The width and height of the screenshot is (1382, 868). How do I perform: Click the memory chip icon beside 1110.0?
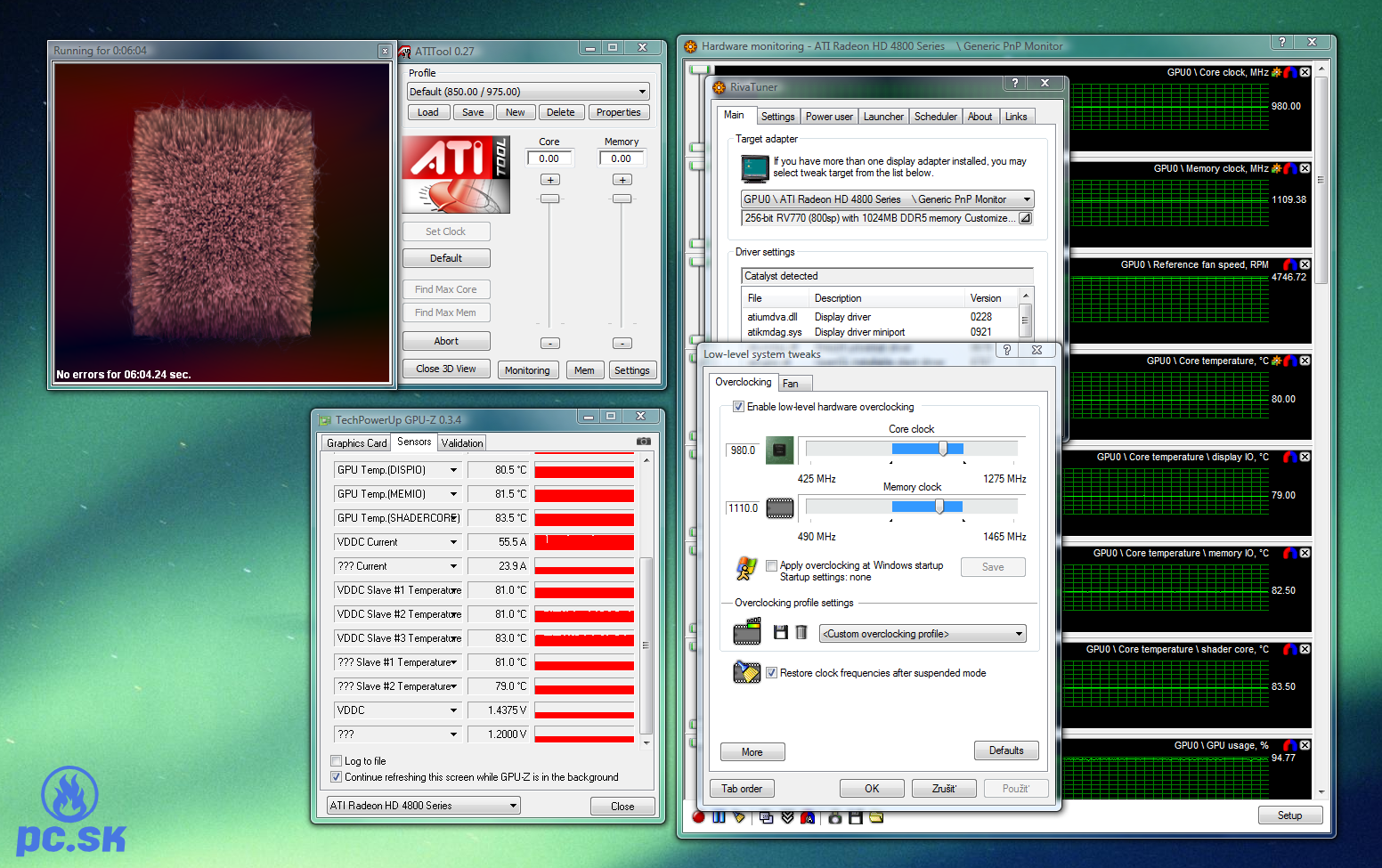tap(780, 508)
